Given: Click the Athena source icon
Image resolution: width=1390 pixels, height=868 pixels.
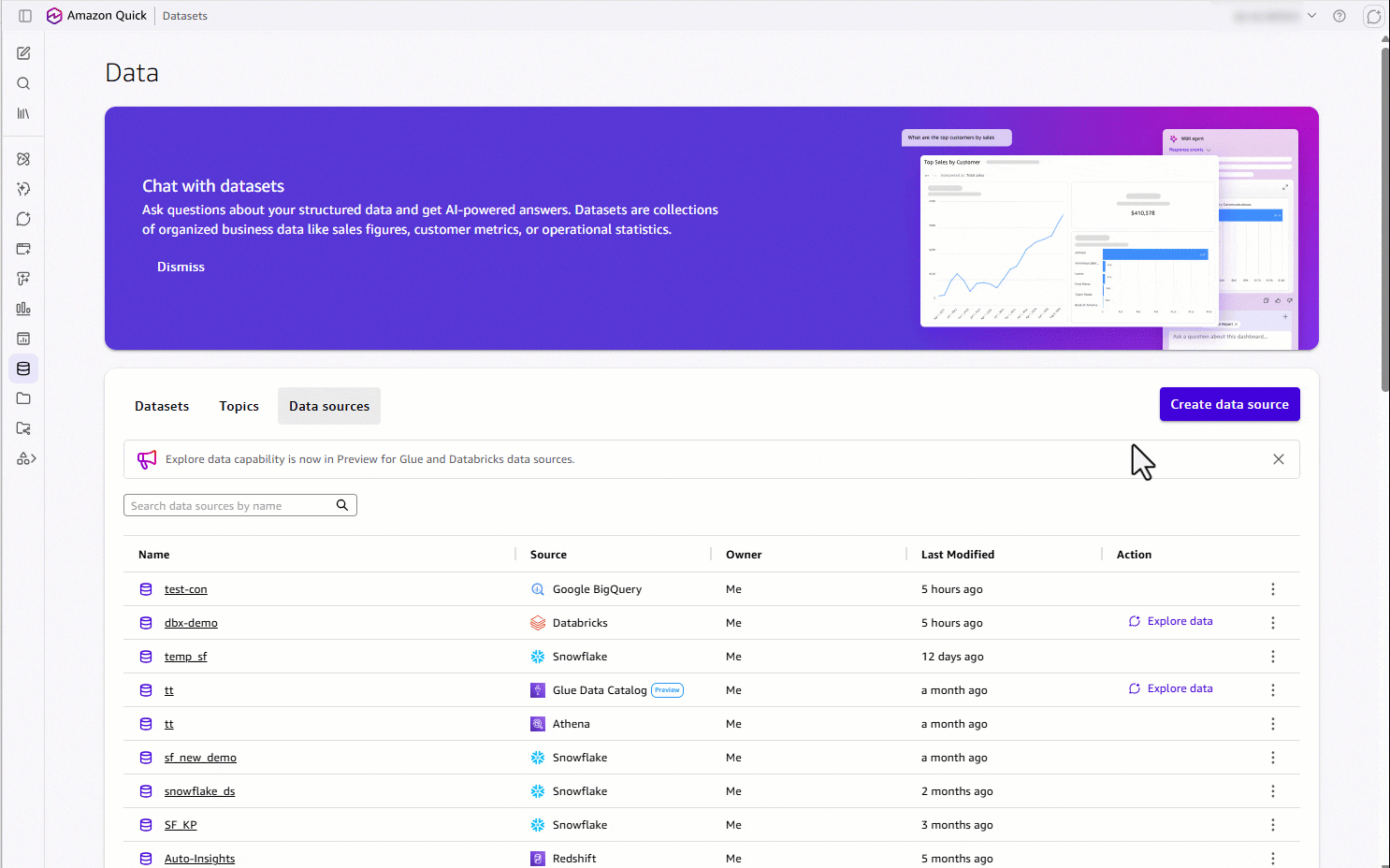Looking at the screenshot, I should tap(538, 724).
